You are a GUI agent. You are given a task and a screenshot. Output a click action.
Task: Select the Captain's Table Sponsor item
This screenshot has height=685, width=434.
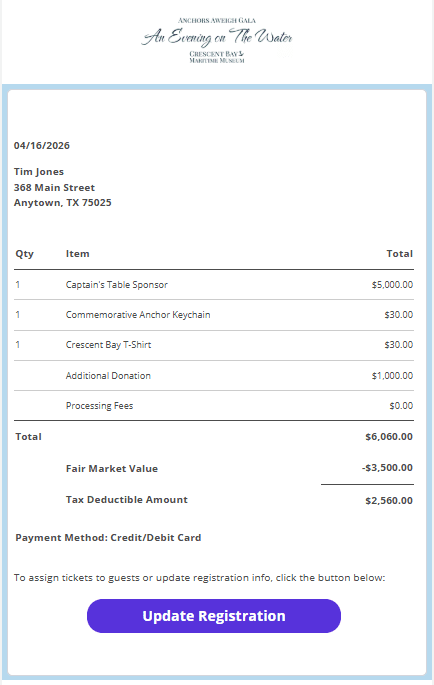tap(117, 285)
